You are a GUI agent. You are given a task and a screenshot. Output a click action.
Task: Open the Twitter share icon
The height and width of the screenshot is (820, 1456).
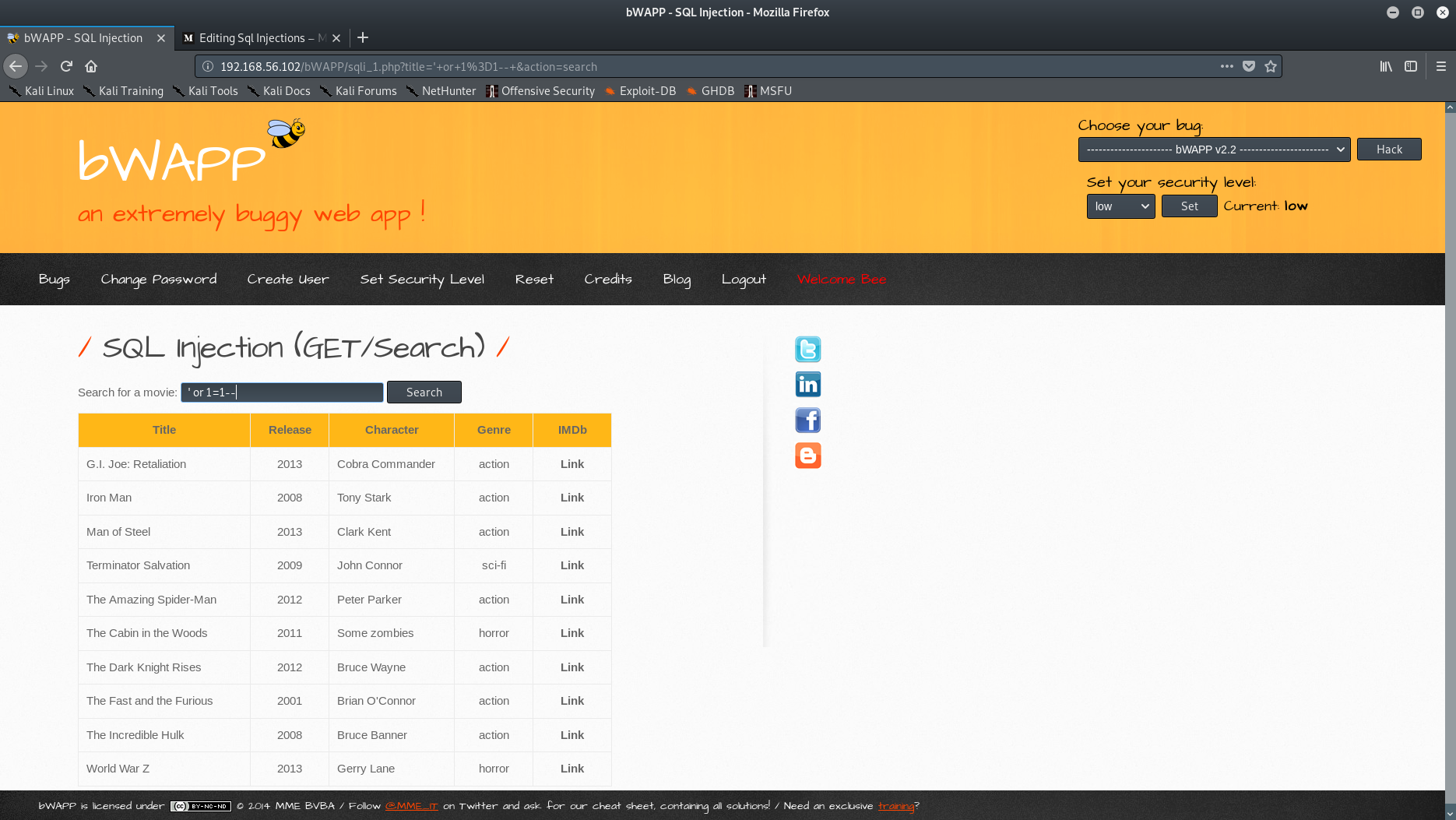[x=807, y=349]
